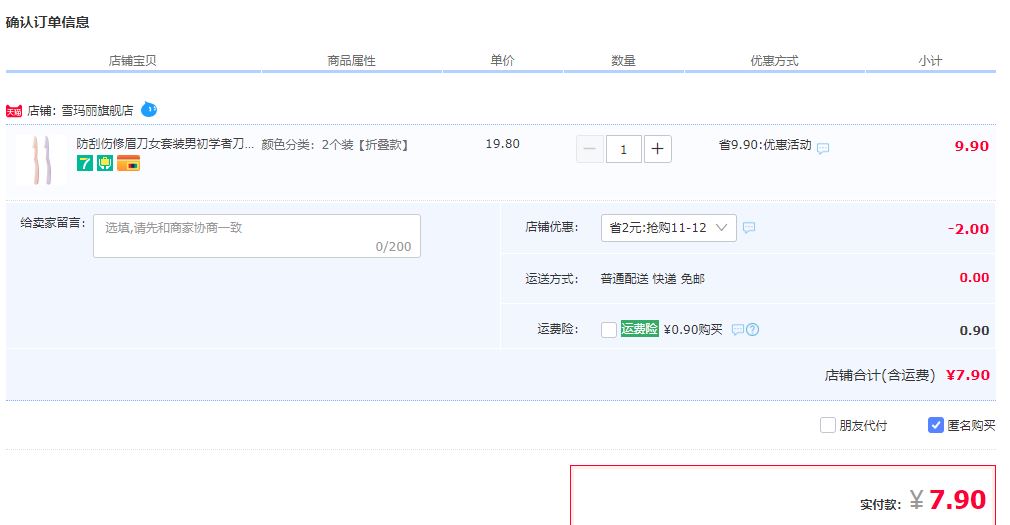Open the product thumbnail image of eyebrow razors
Screen dimensions: 1010x525
[41, 160]
